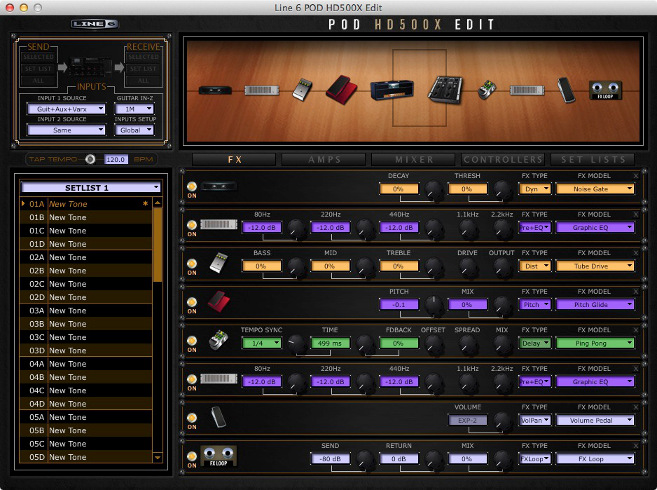Screen dimensions: 657x490
Task: Remove the Noise Gate row with its X
Action: coord(636,176)
